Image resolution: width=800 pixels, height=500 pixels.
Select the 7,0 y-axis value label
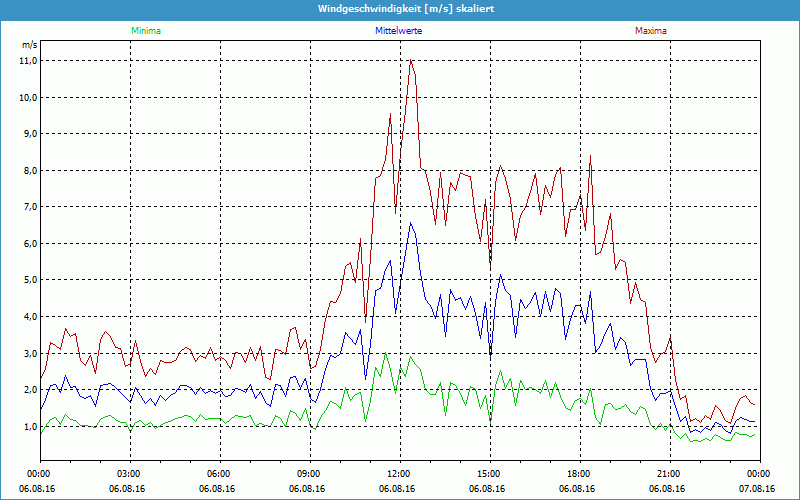[29, 207]
